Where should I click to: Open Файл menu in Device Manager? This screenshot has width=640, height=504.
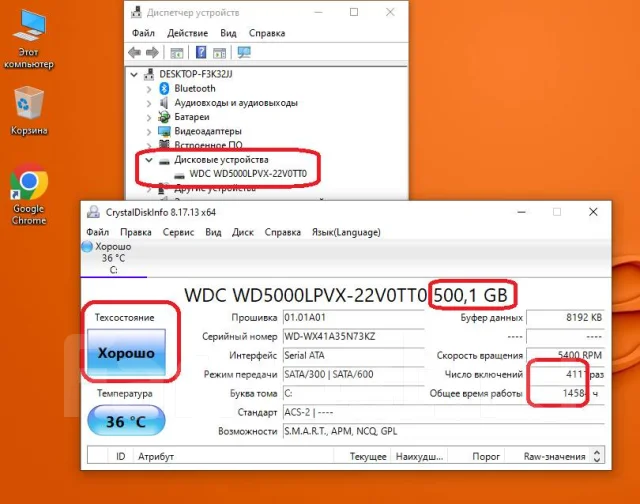143,33
